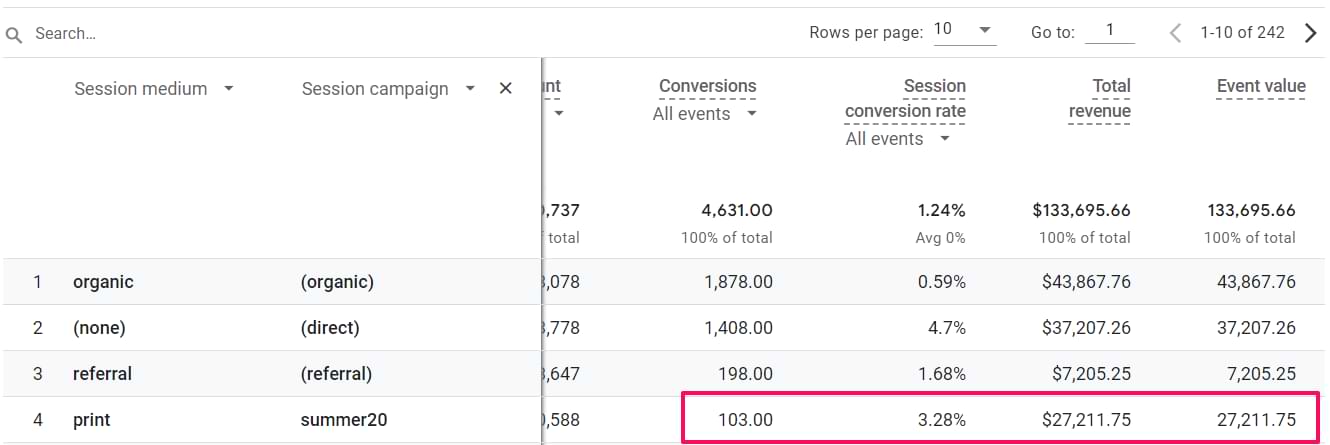Click the print medium row
This screenshot has width=1330, height=445.
(92, 420)
